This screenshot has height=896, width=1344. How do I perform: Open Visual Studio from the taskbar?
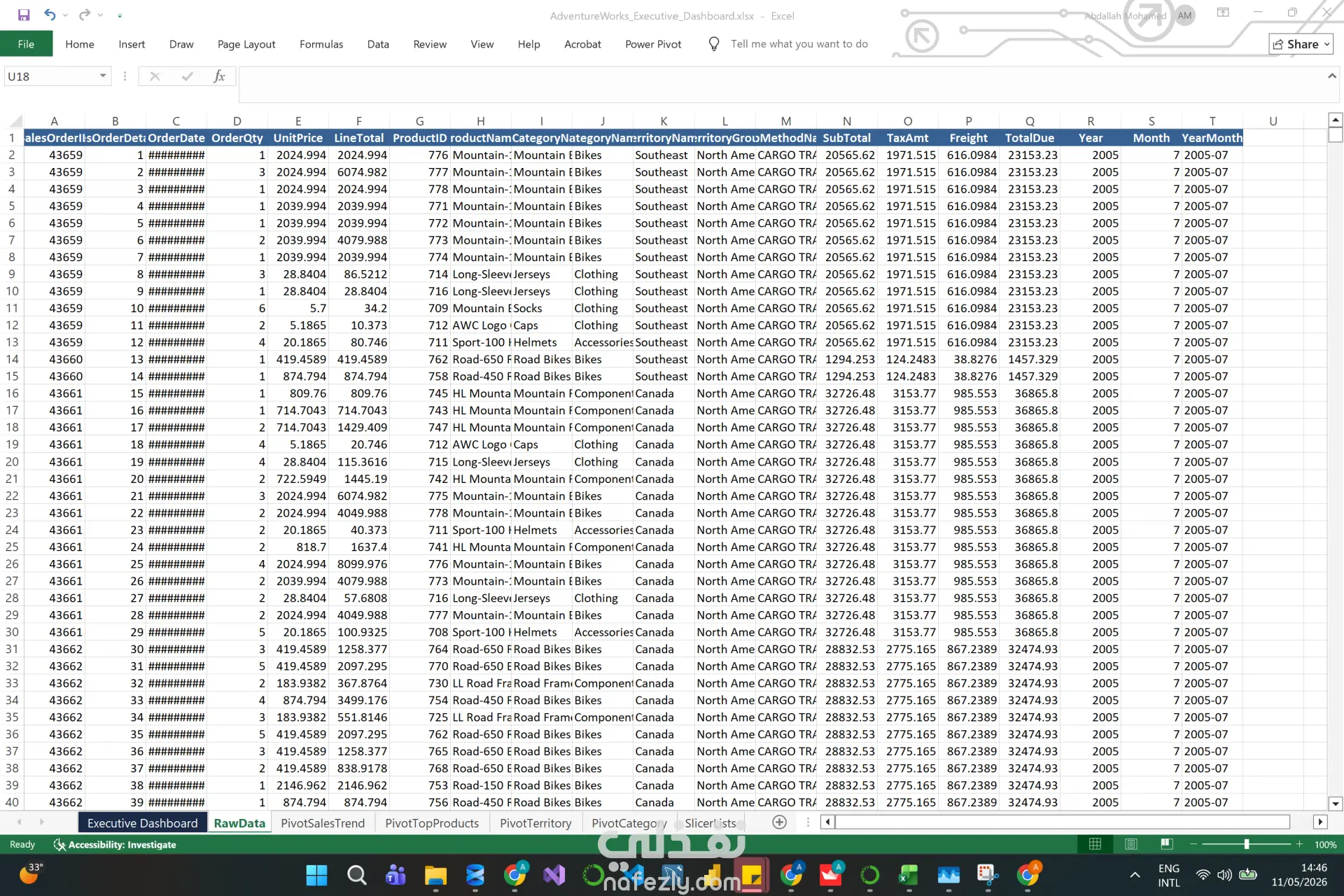pos(554,875)
